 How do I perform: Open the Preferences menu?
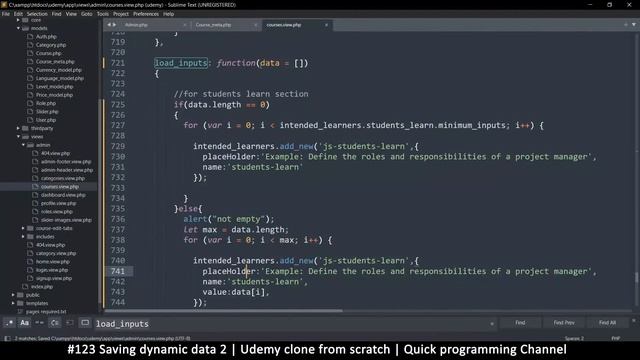pyautogui.click(x=146, y=14)
